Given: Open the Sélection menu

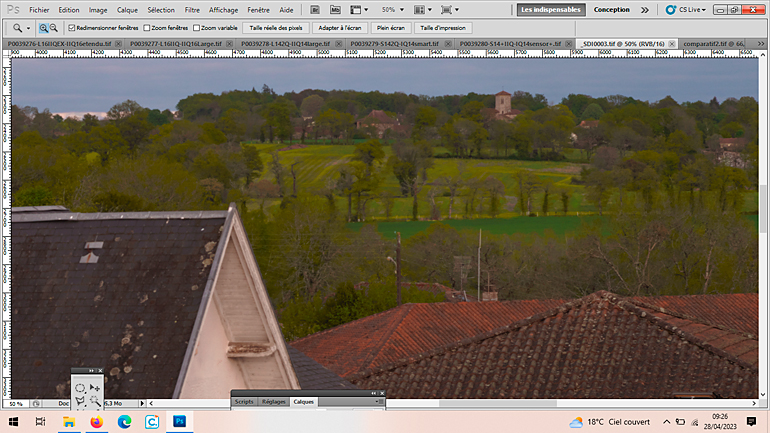Looking at the screenshot, I should point(161,10).
